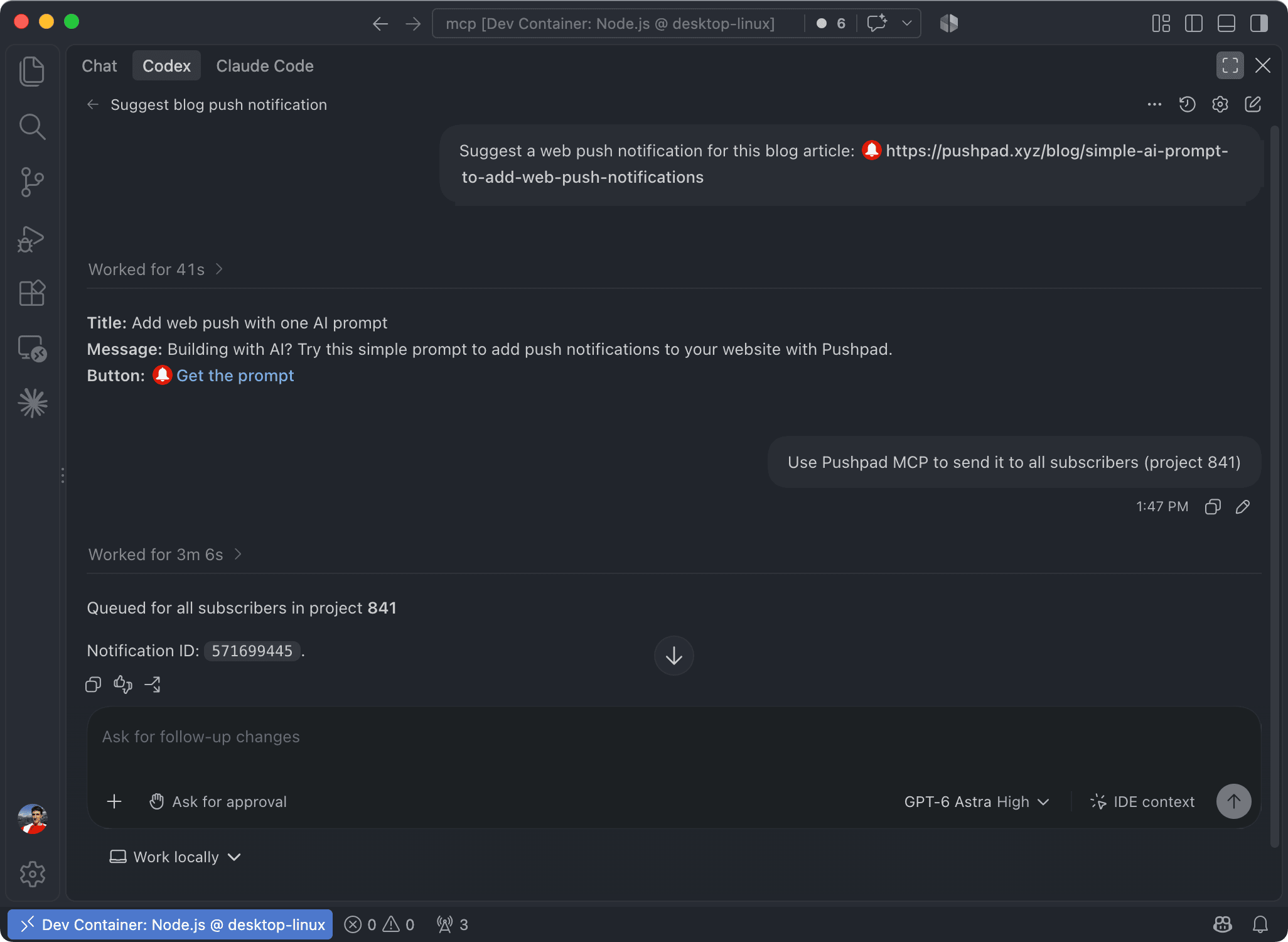The image size is (1288, 942).
Task: Go back from Suggest blog push notification
Action: (x=93, y=104)
